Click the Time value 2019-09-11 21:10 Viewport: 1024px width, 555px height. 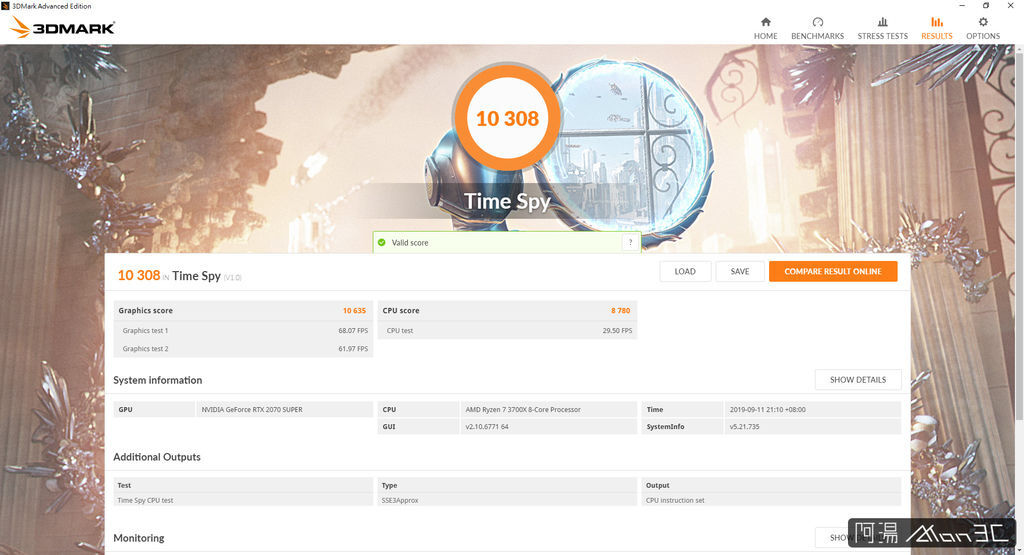[x=767, y=409]
